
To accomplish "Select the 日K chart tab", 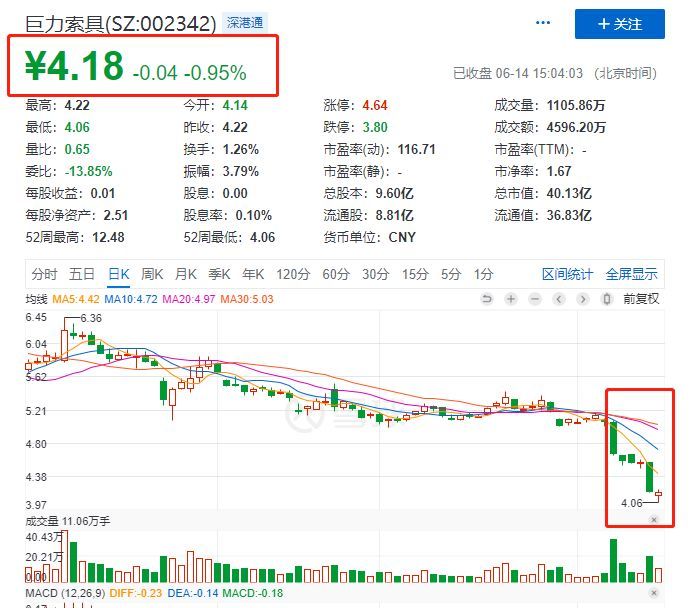I will (x=119, y=274).
